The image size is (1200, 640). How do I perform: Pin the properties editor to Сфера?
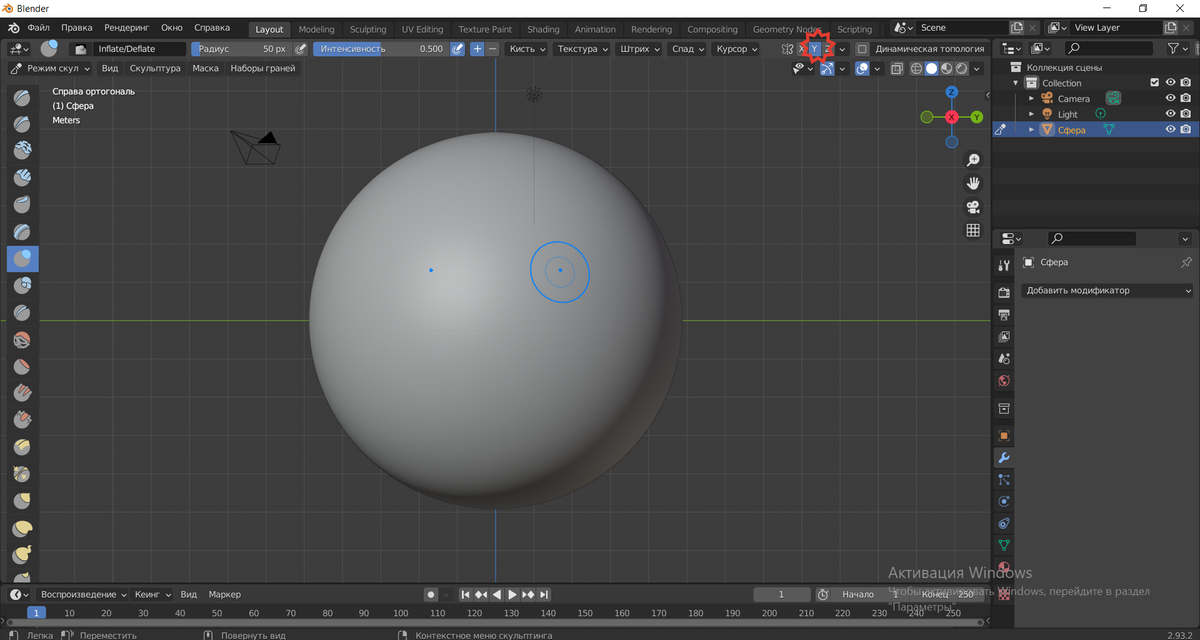click(x=1186, y=262)
